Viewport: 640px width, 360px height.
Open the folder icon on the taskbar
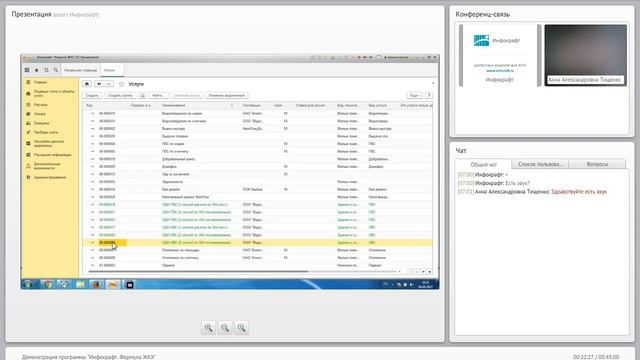(80, 284)
